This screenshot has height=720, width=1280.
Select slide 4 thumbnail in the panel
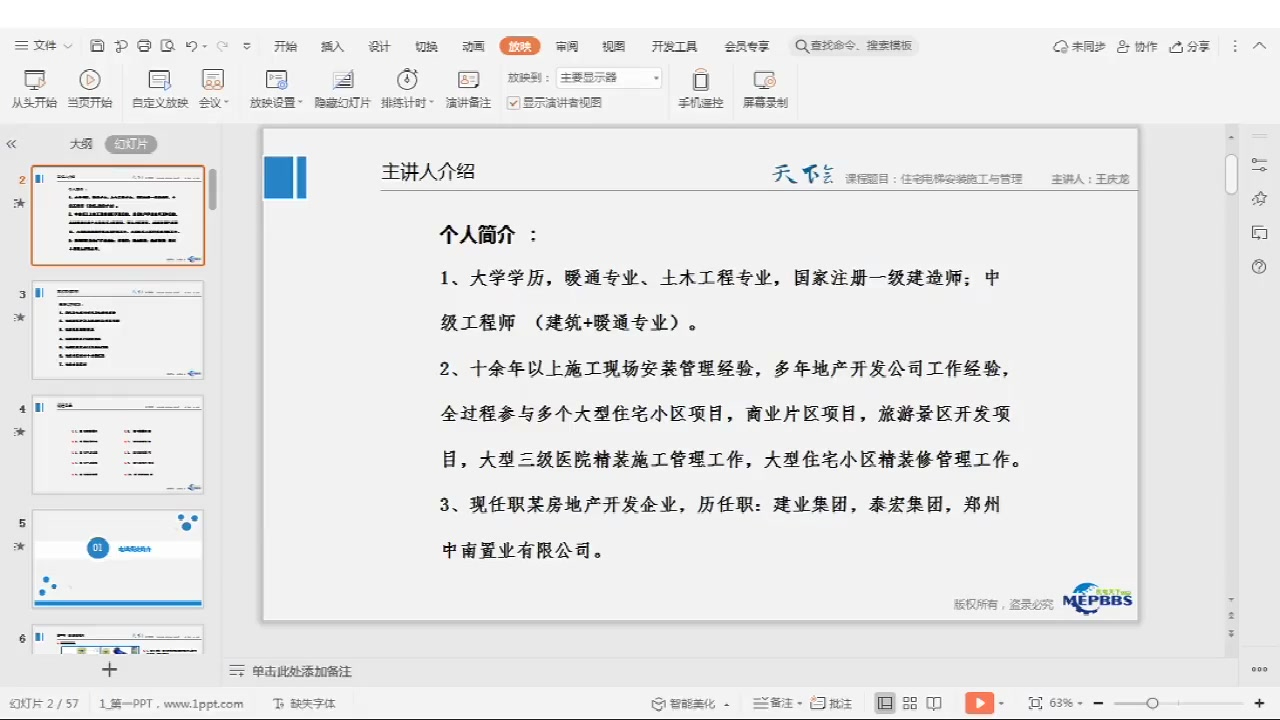pyautogui.click(x=117, y=444)
